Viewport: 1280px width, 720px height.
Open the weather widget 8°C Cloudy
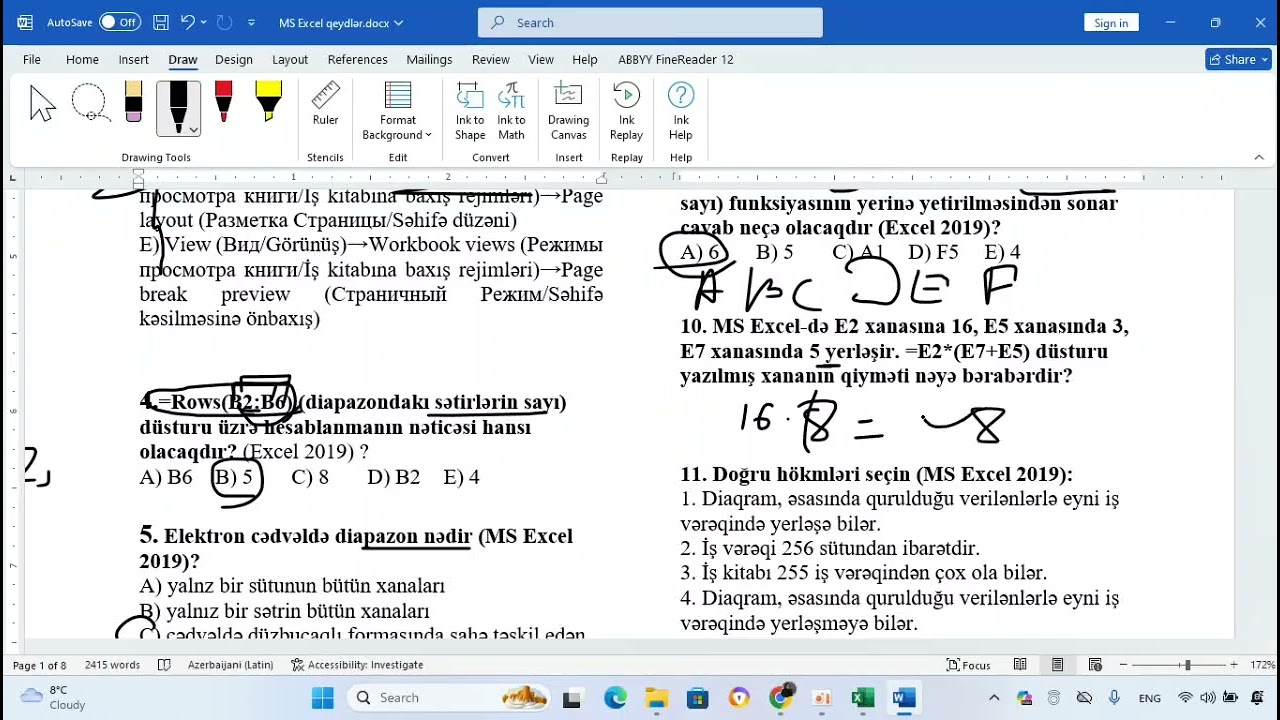[x=55, y=697]
